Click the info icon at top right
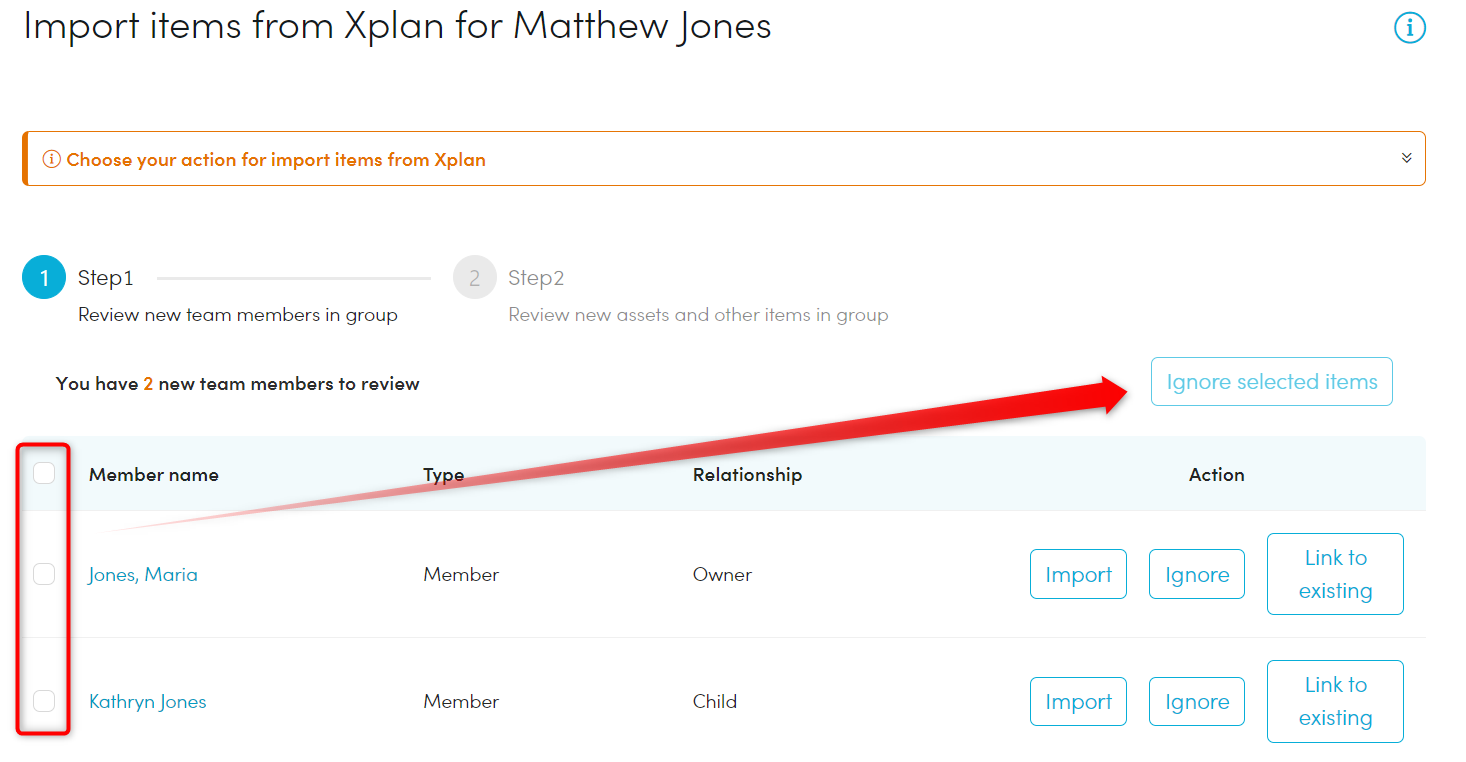The image size is (1466, 762). [x=1409, y=28]
